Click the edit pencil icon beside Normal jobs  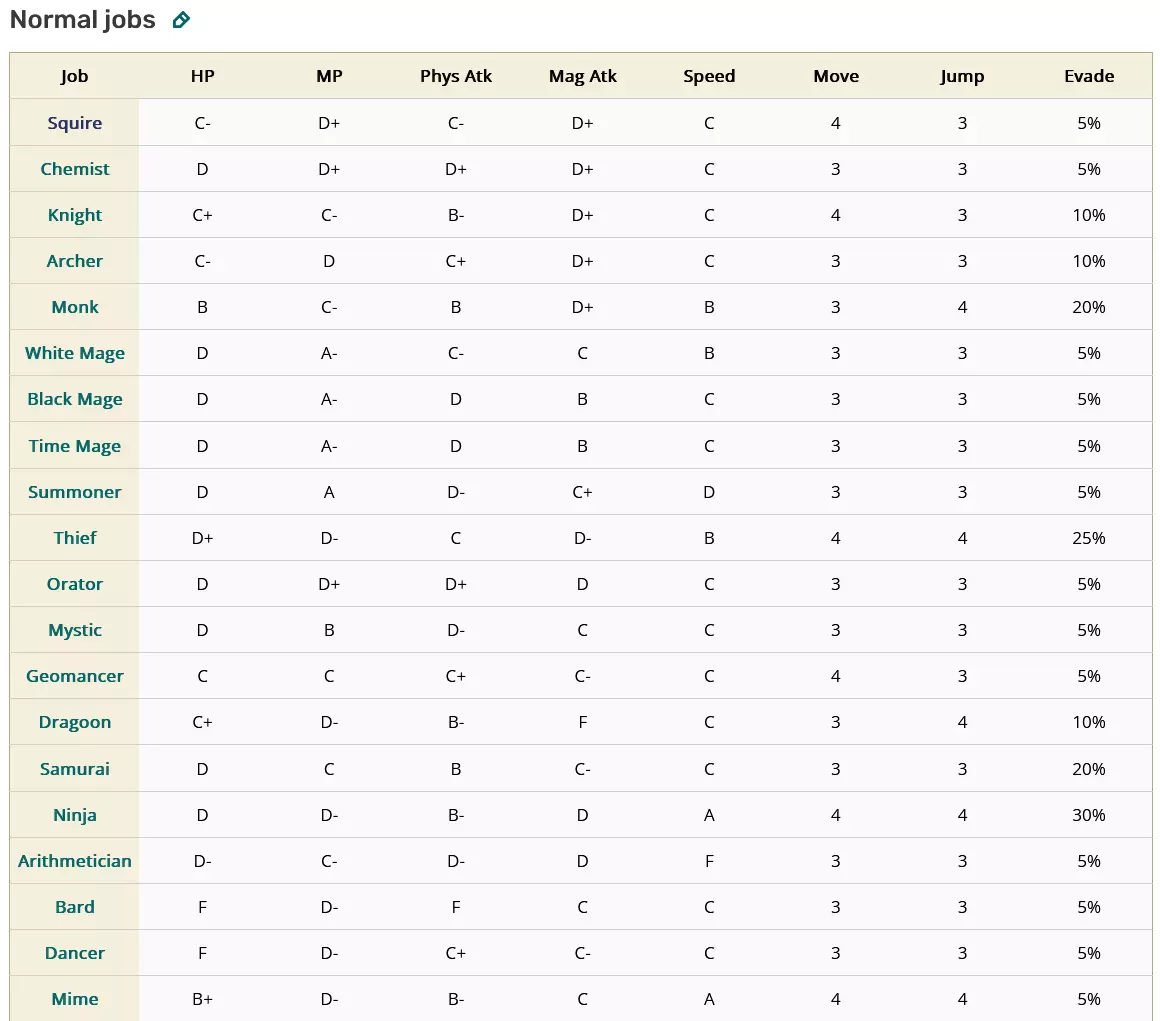pyautogui.click(x=181, y=20)
